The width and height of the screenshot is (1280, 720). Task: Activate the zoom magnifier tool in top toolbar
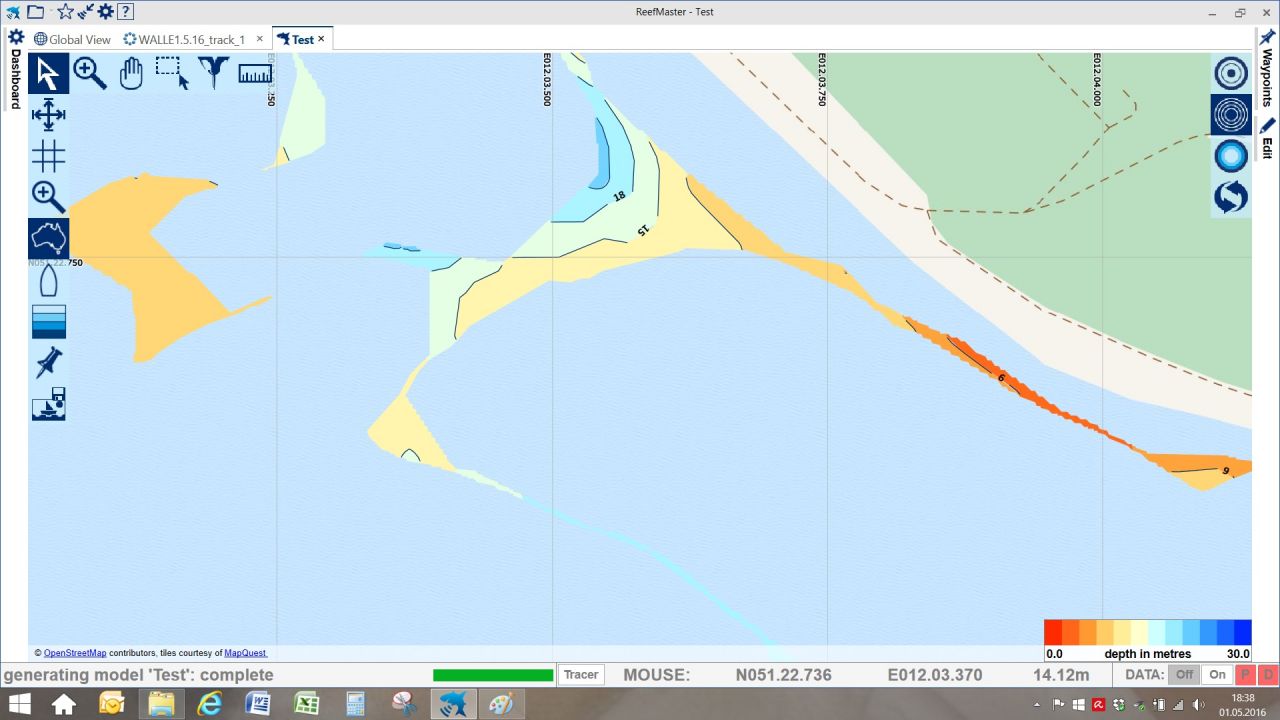click(x=90, y=74)
